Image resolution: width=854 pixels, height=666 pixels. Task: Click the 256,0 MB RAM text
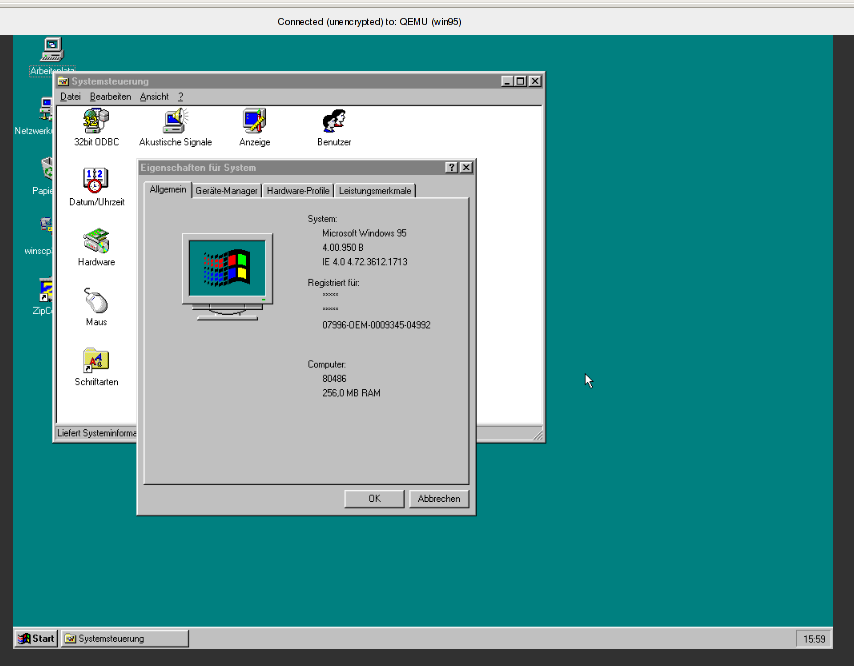coord(351,393)
